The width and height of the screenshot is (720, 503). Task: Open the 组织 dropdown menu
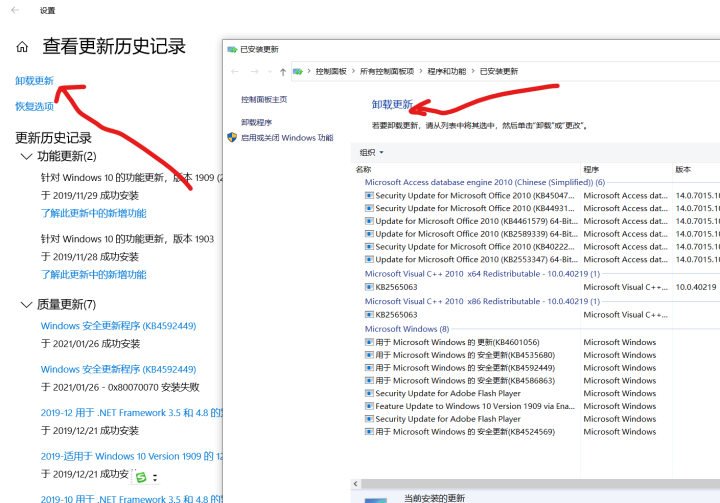click(371, 153)
